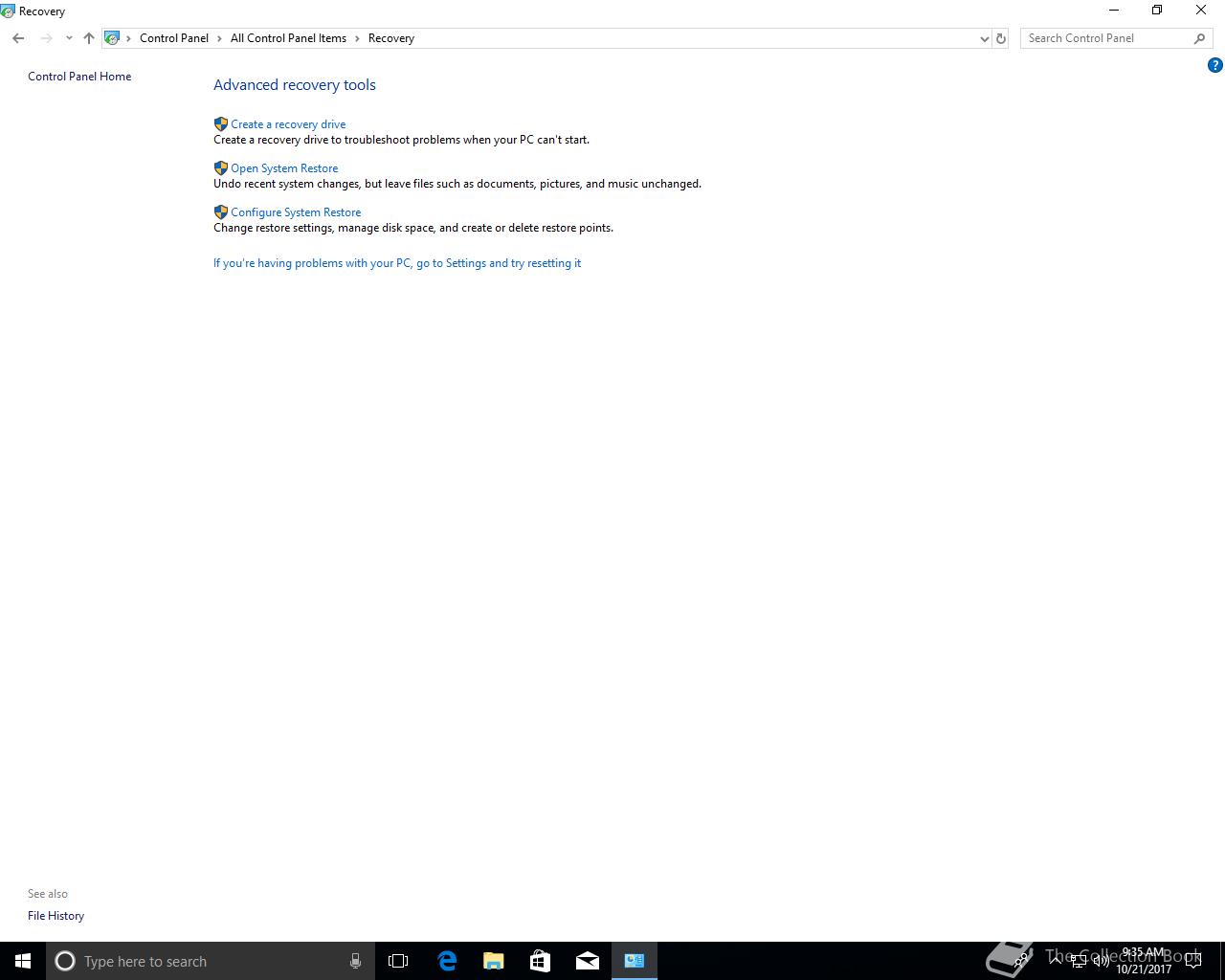The image size is (1225, 980).
Task: Click the network status tray icon
Action: [1079, 961]
